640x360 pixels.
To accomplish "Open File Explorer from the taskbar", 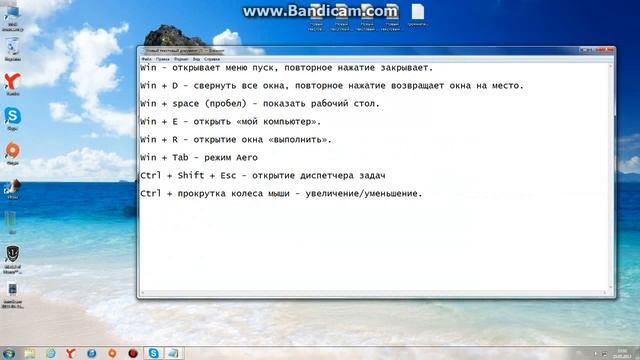I will [30, 353].
